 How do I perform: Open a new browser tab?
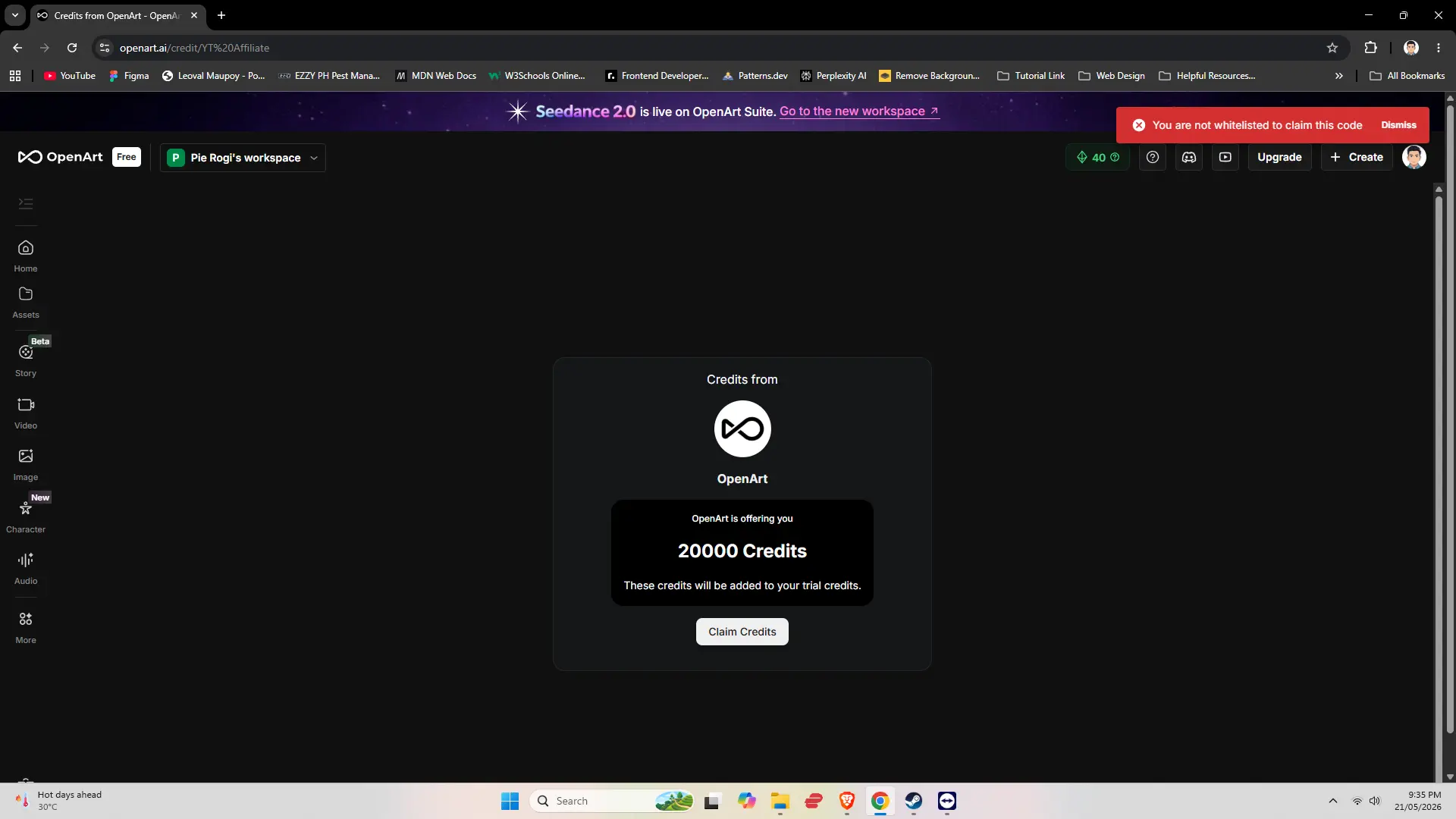pos(221,15)
